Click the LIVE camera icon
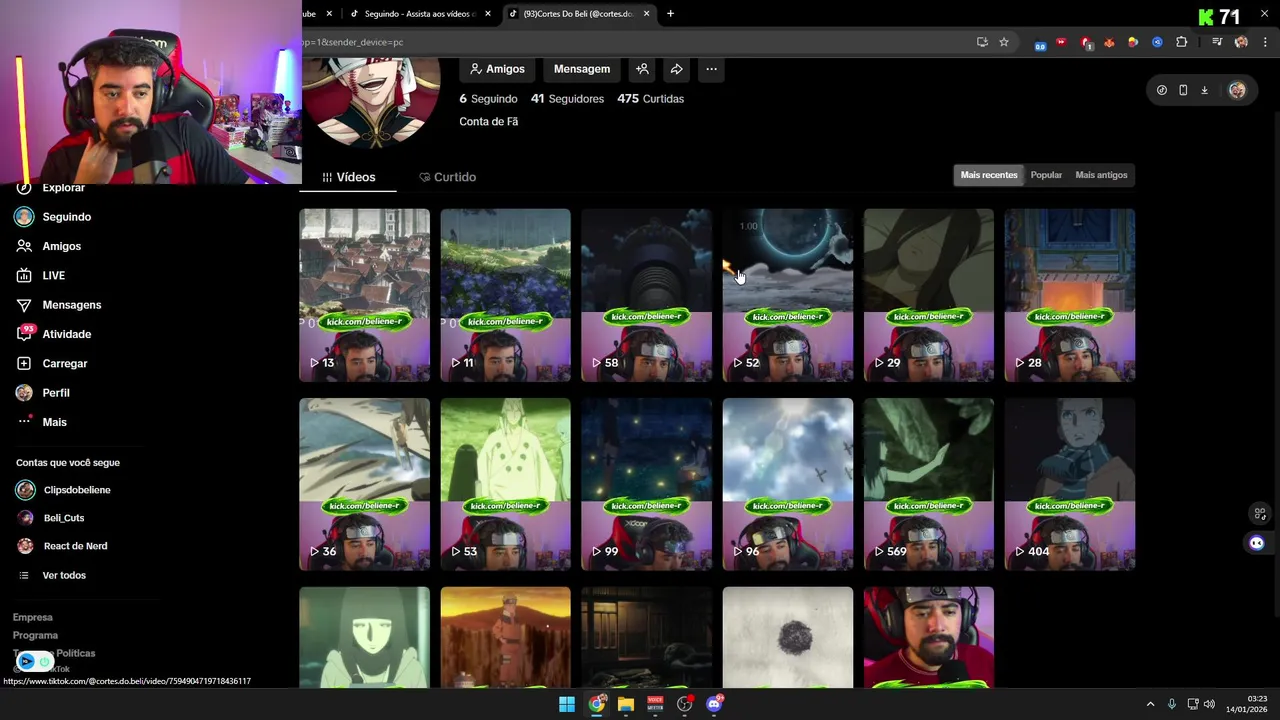Image resolution: width=1280 pixels, height=720 pixels. (24, 275)
